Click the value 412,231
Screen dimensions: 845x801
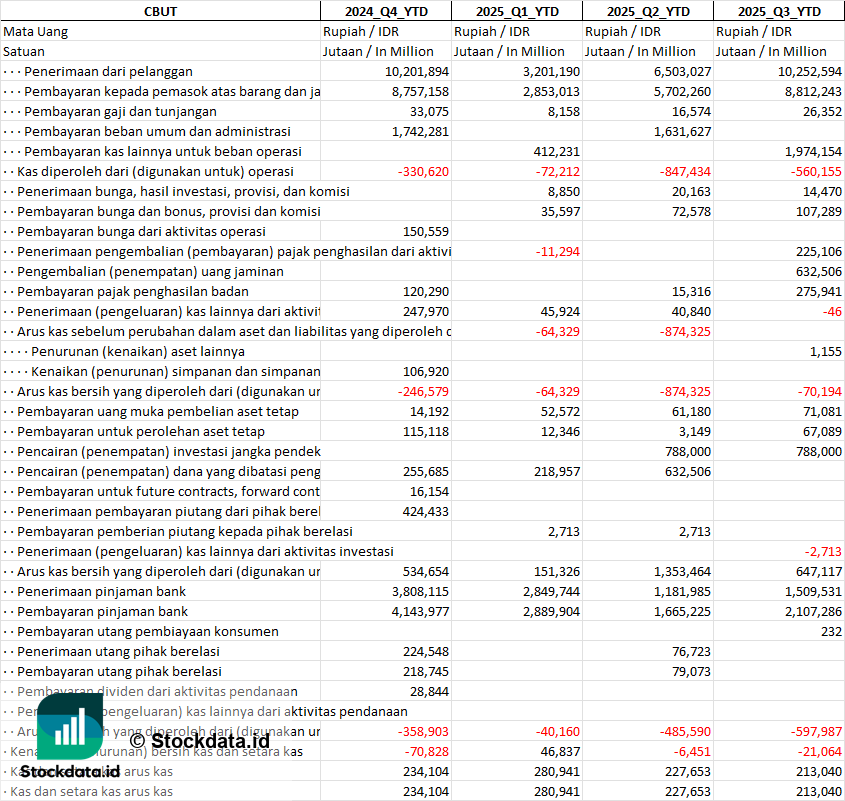point(557,151)
